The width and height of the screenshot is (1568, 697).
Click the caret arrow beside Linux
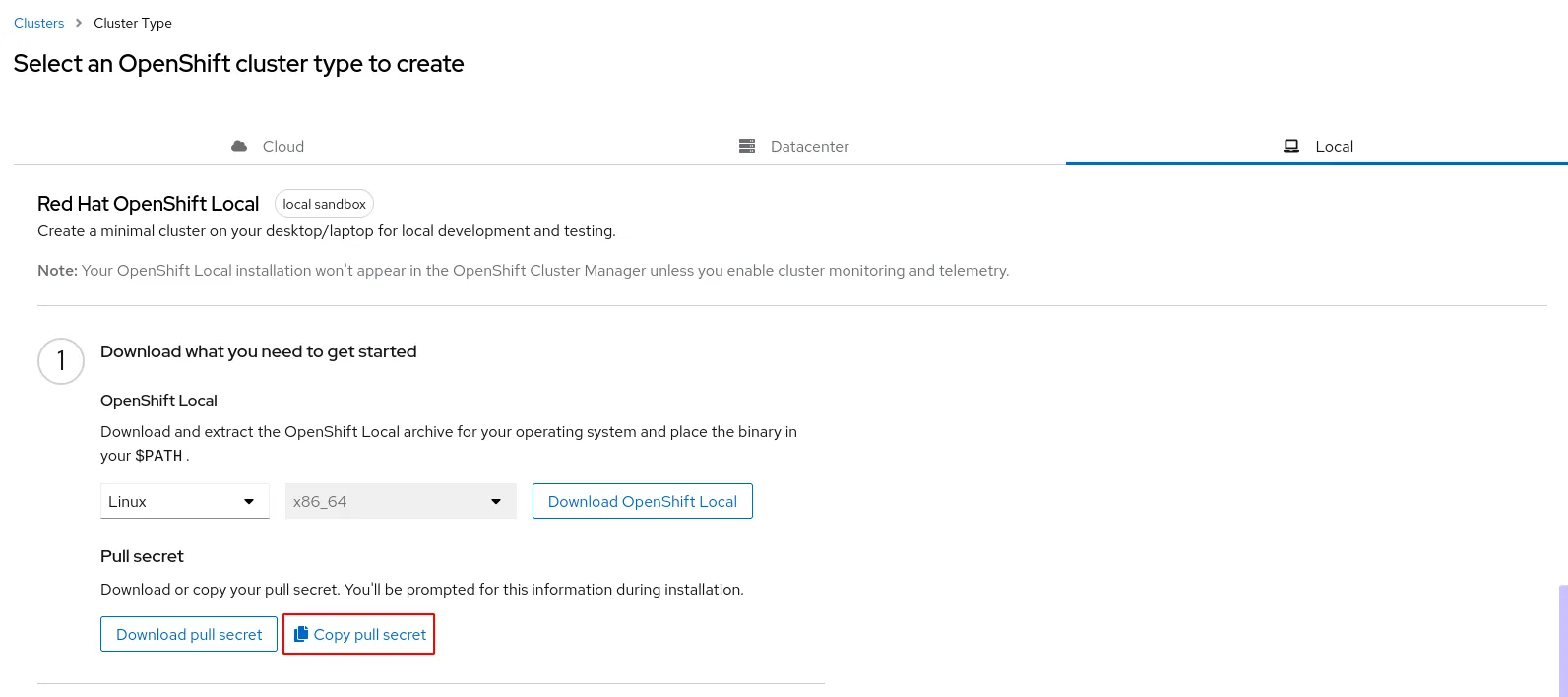[x=249, y=502]
